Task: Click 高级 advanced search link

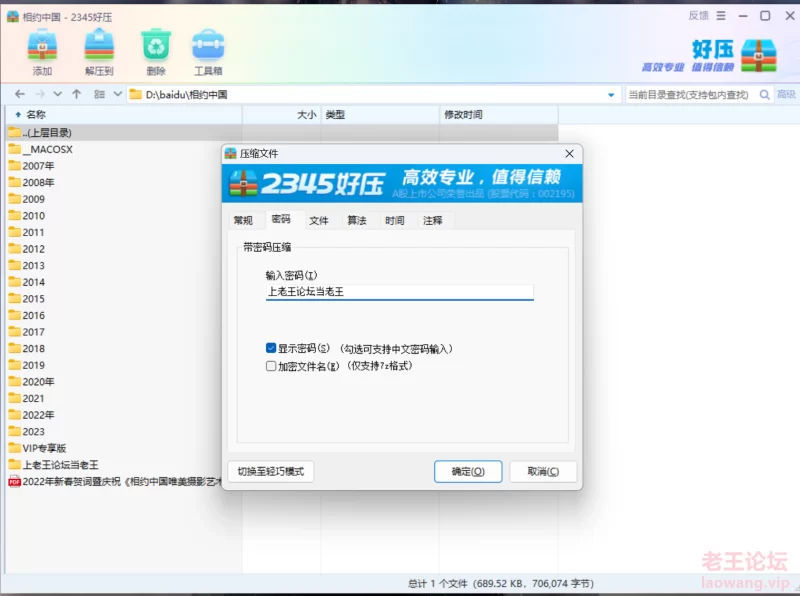Action: (x=786, y=94)
